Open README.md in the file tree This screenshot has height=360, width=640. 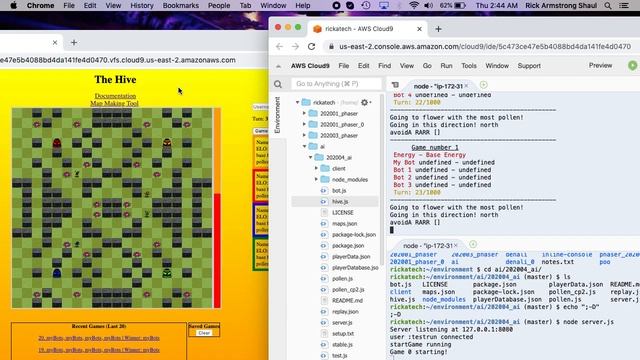click(347, 300)
